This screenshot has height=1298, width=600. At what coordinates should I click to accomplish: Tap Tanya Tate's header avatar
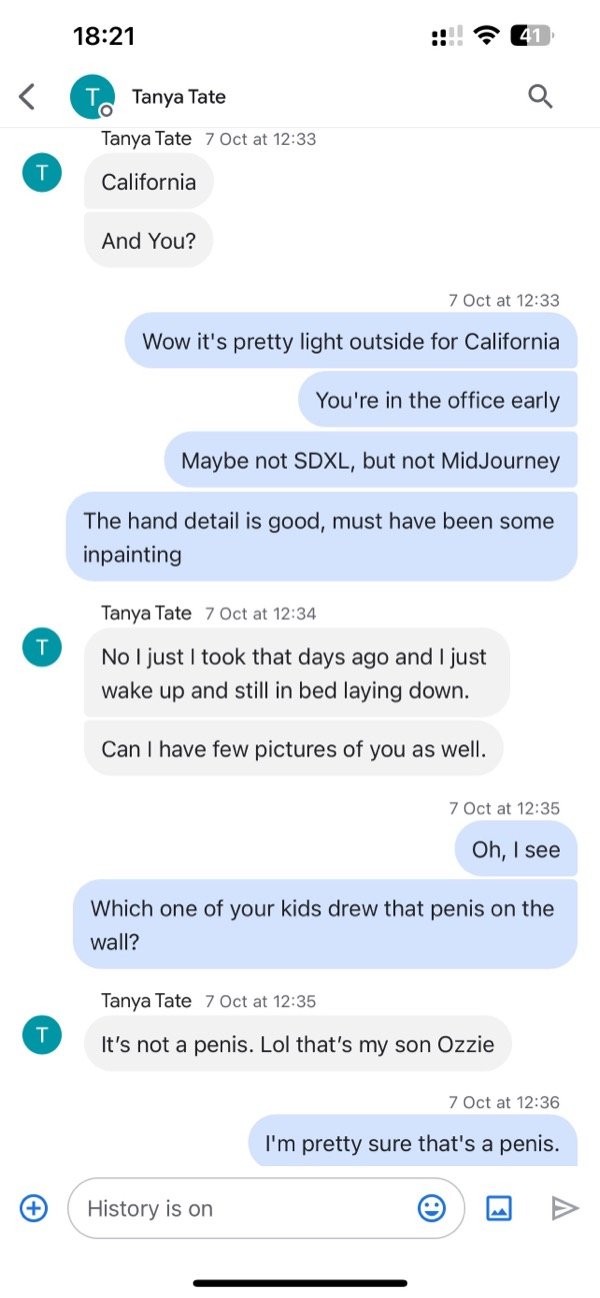[91, 97]
